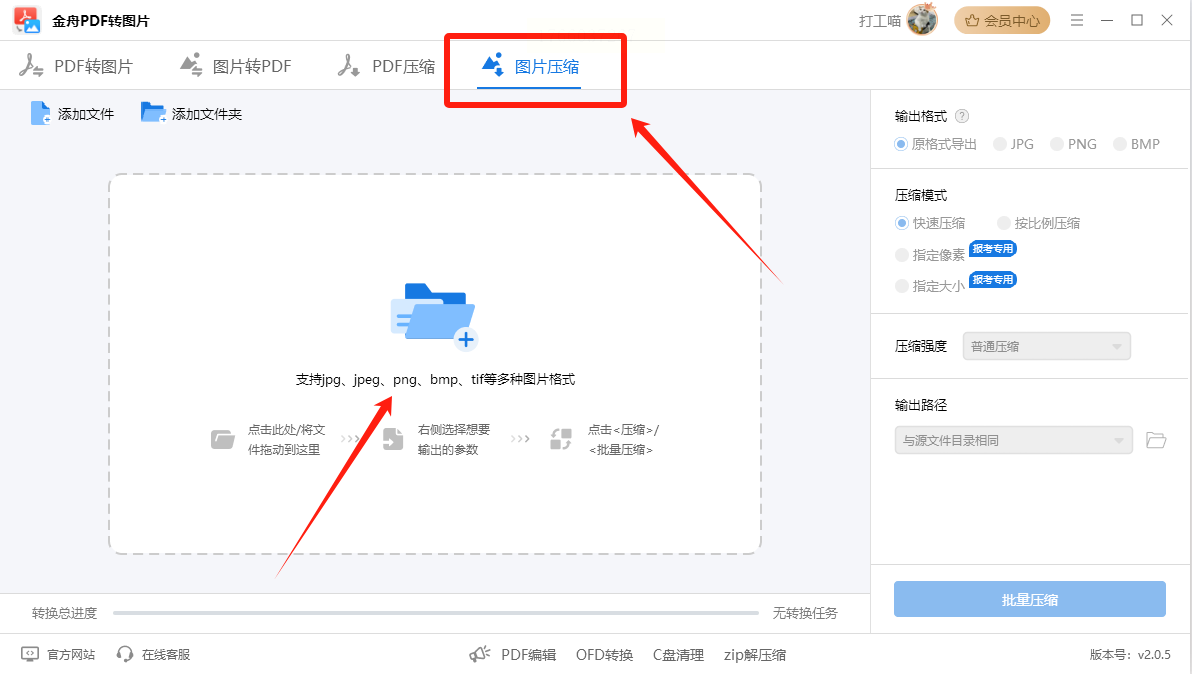Browse output folder via folder icon
Image resolution: width=1192 pixels, height=674 pixels.
pyautogui.click(x=1156, y=441)
